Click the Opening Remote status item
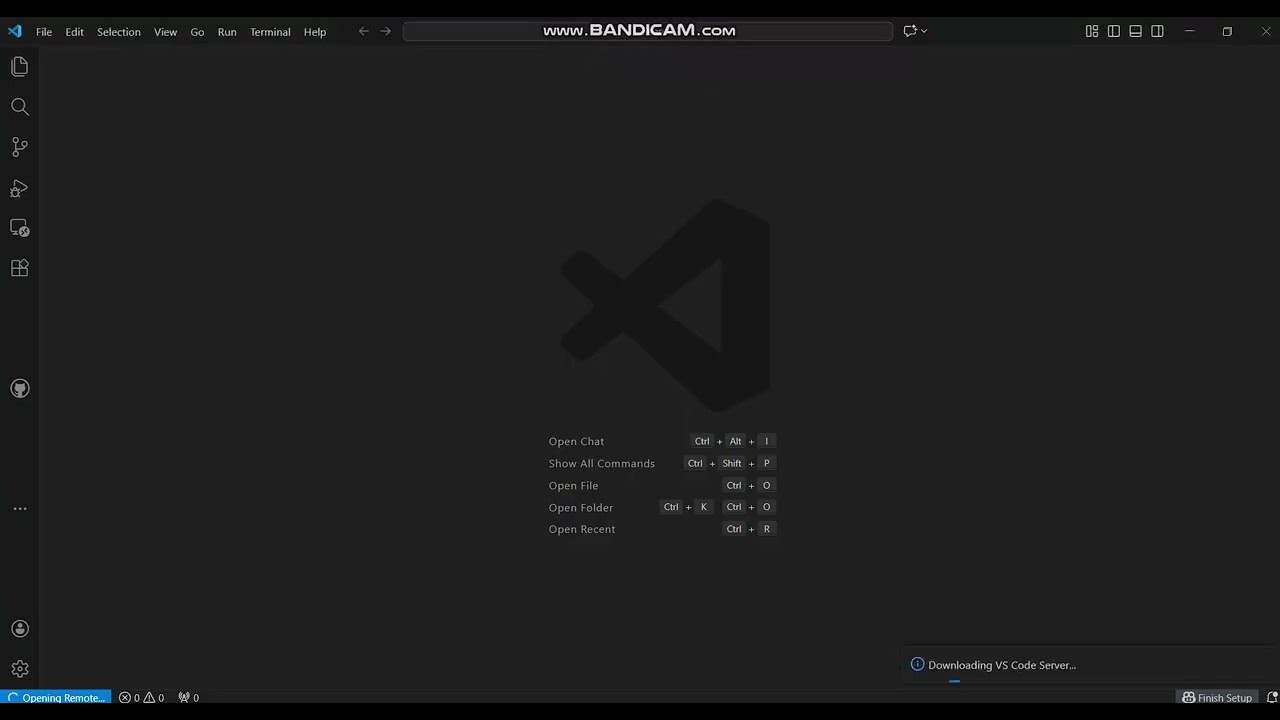Viewport: 1280px width, 720px height. (56, 698)
